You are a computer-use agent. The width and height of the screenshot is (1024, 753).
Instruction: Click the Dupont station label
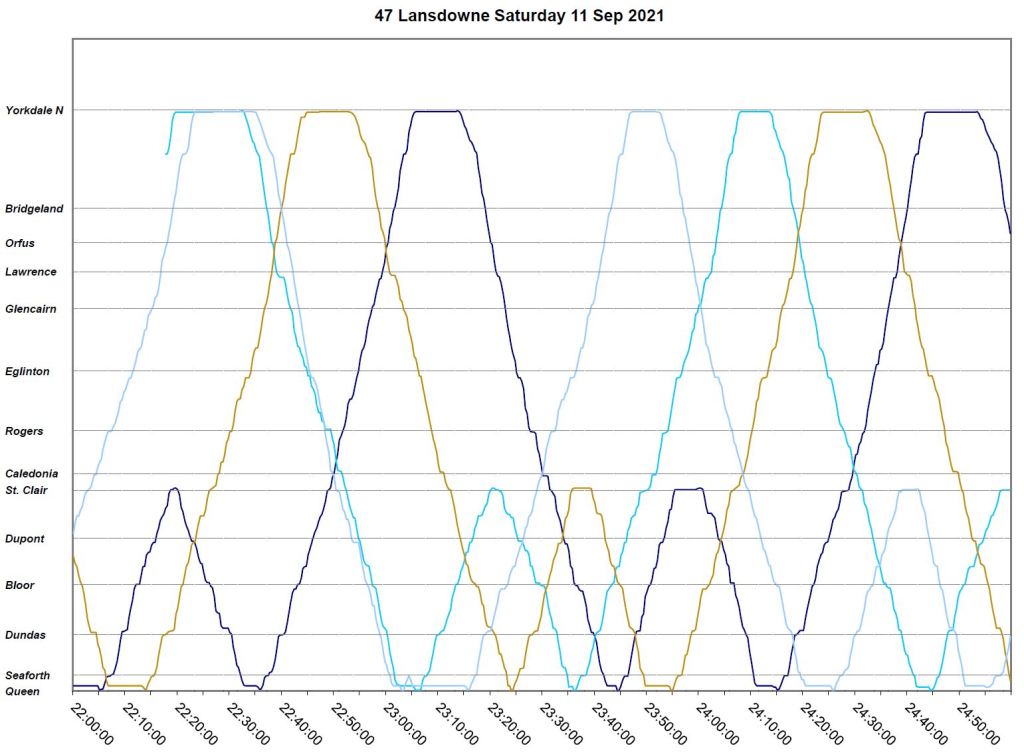[24, 539]
